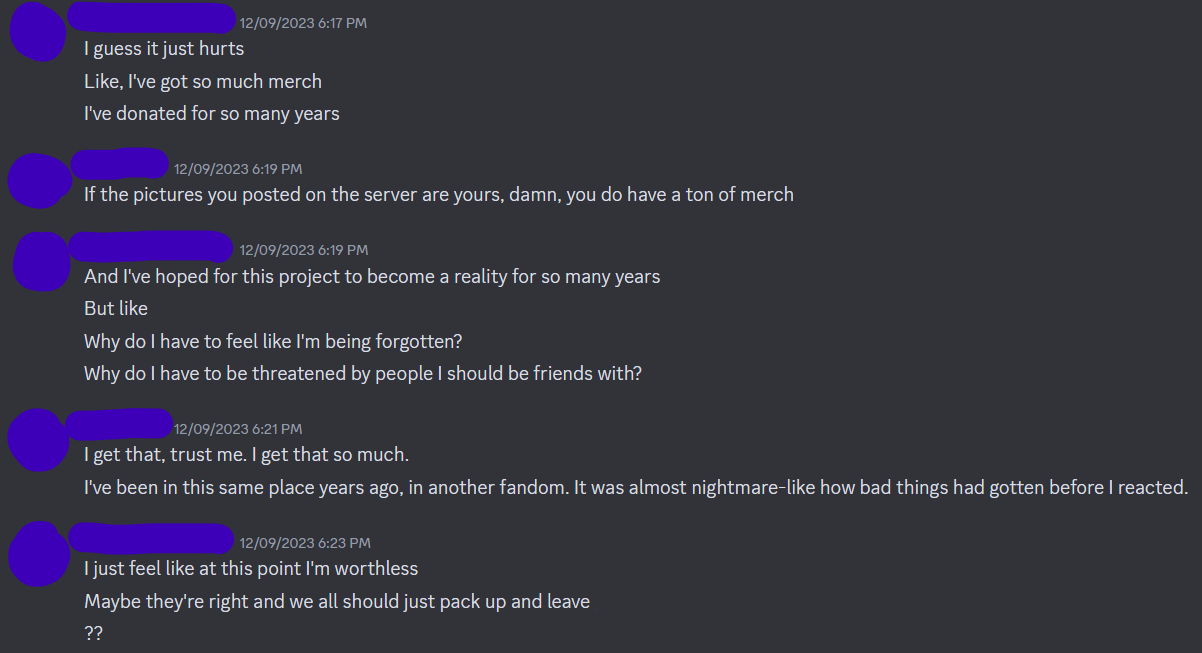1202x653 pixels.
Task: Click the 12/09/2023 6:21 PM timestamp
Action: click(x=238, y=429)
